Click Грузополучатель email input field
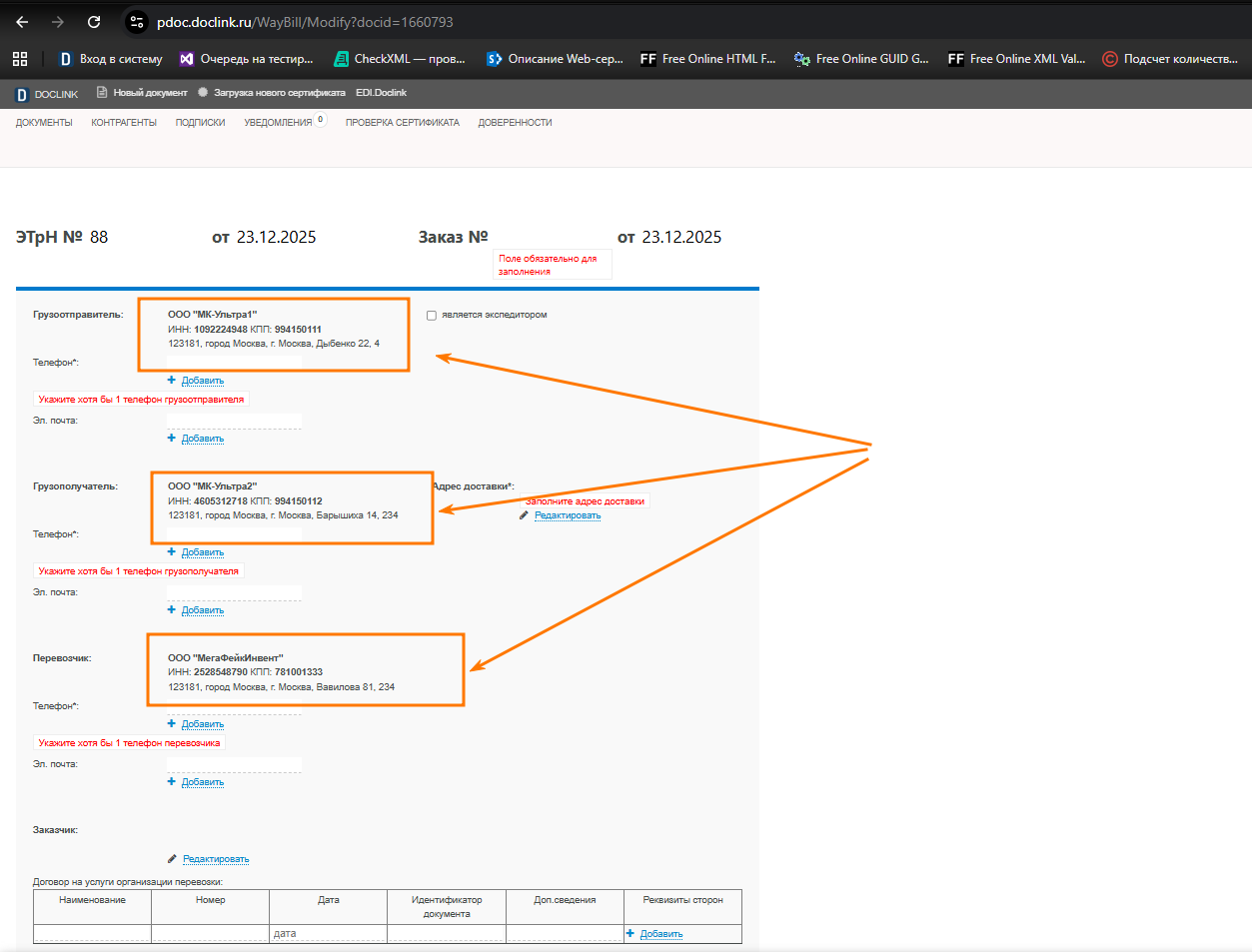1252x952 pixels. click(234, 592)
